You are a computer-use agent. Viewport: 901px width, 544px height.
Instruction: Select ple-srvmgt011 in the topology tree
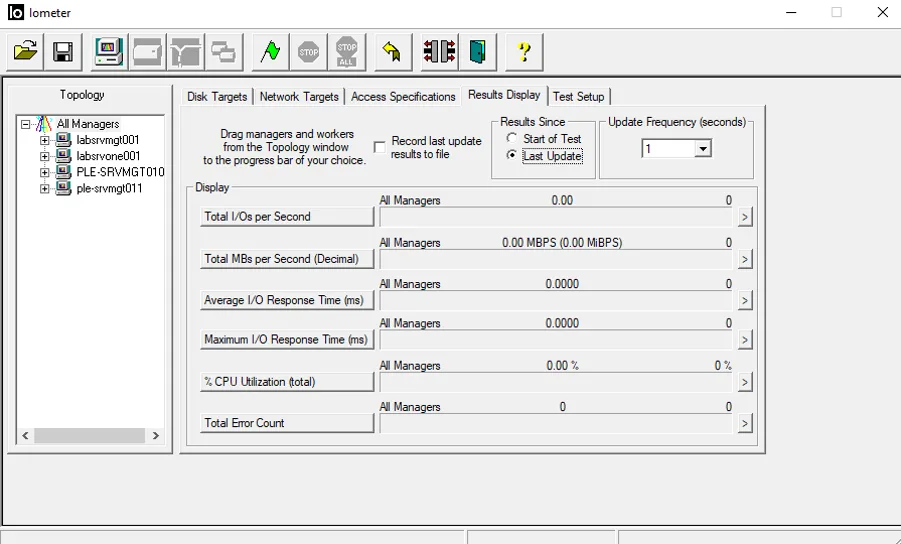[x=109, y=188]
